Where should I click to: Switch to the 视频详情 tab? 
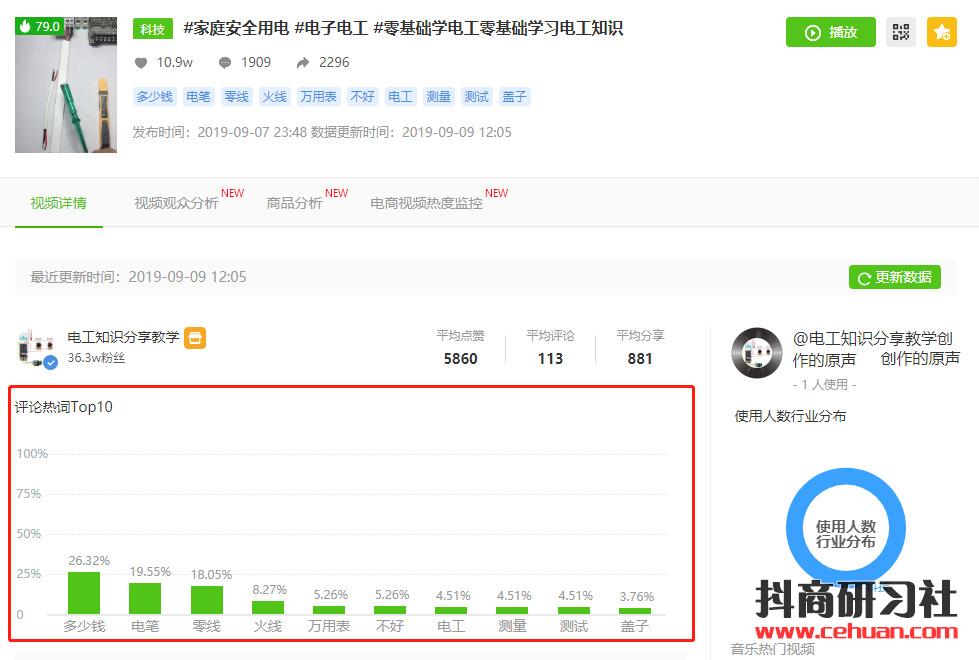click(58, 203)
